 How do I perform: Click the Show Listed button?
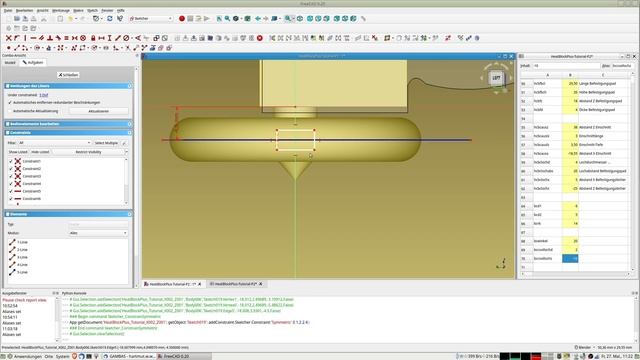pyautogui.click(x=18, y=152)
